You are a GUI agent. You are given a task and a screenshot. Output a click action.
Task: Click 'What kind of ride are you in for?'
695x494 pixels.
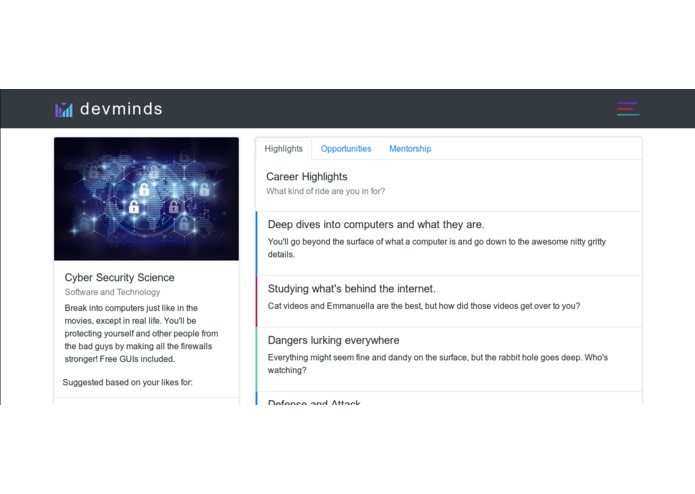(x=325, y=191)
